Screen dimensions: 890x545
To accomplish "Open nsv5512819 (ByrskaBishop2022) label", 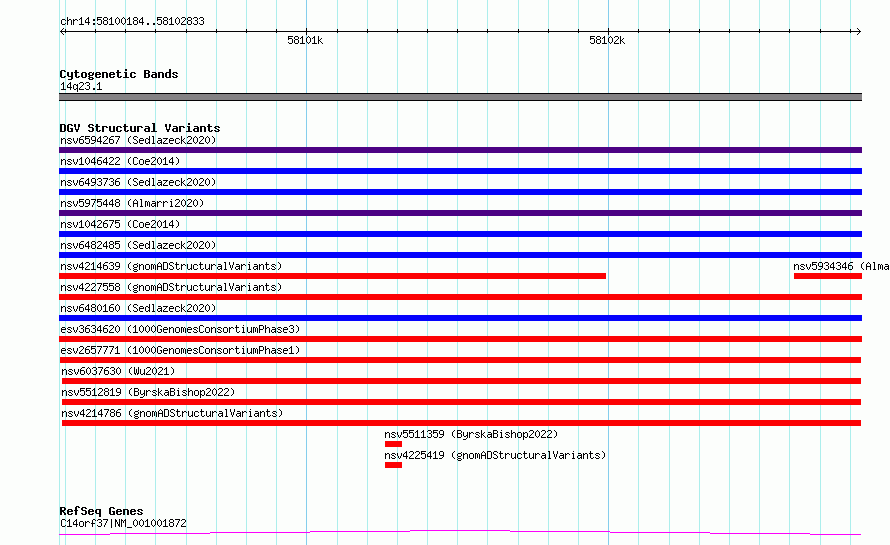I will (148, 392).
